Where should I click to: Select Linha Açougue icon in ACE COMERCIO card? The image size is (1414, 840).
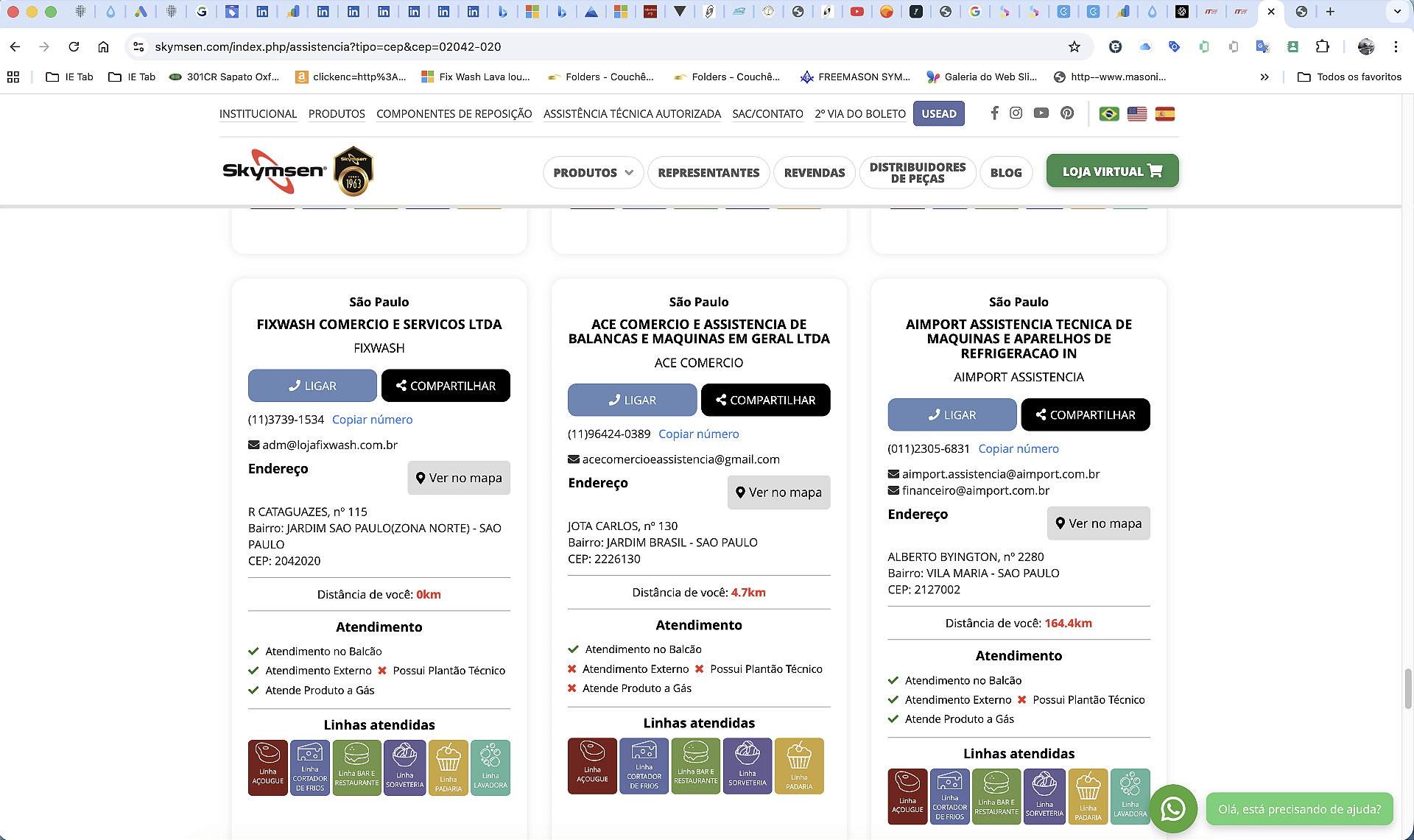(592, 766)
